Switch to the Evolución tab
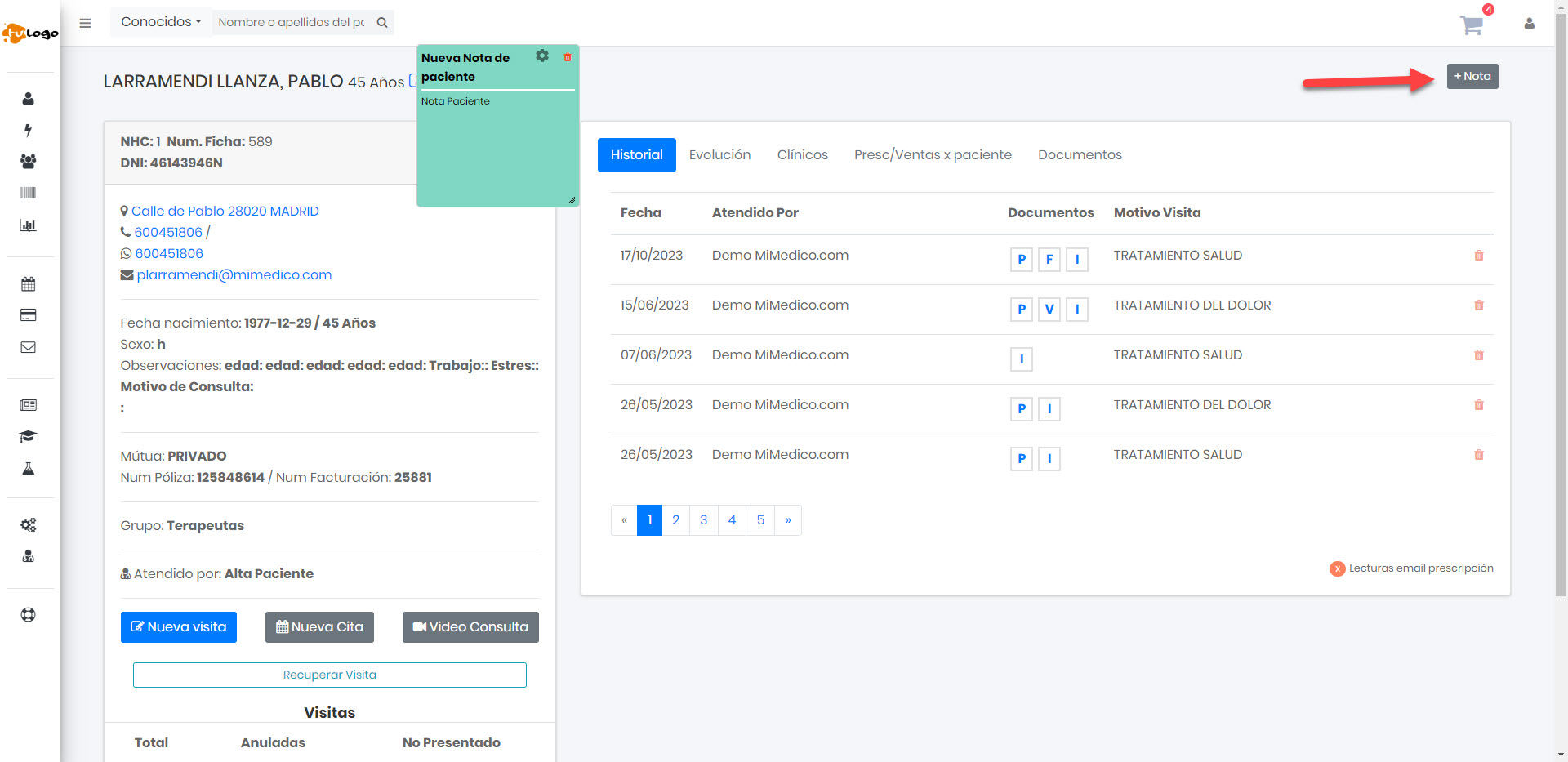 coord(719,155)
